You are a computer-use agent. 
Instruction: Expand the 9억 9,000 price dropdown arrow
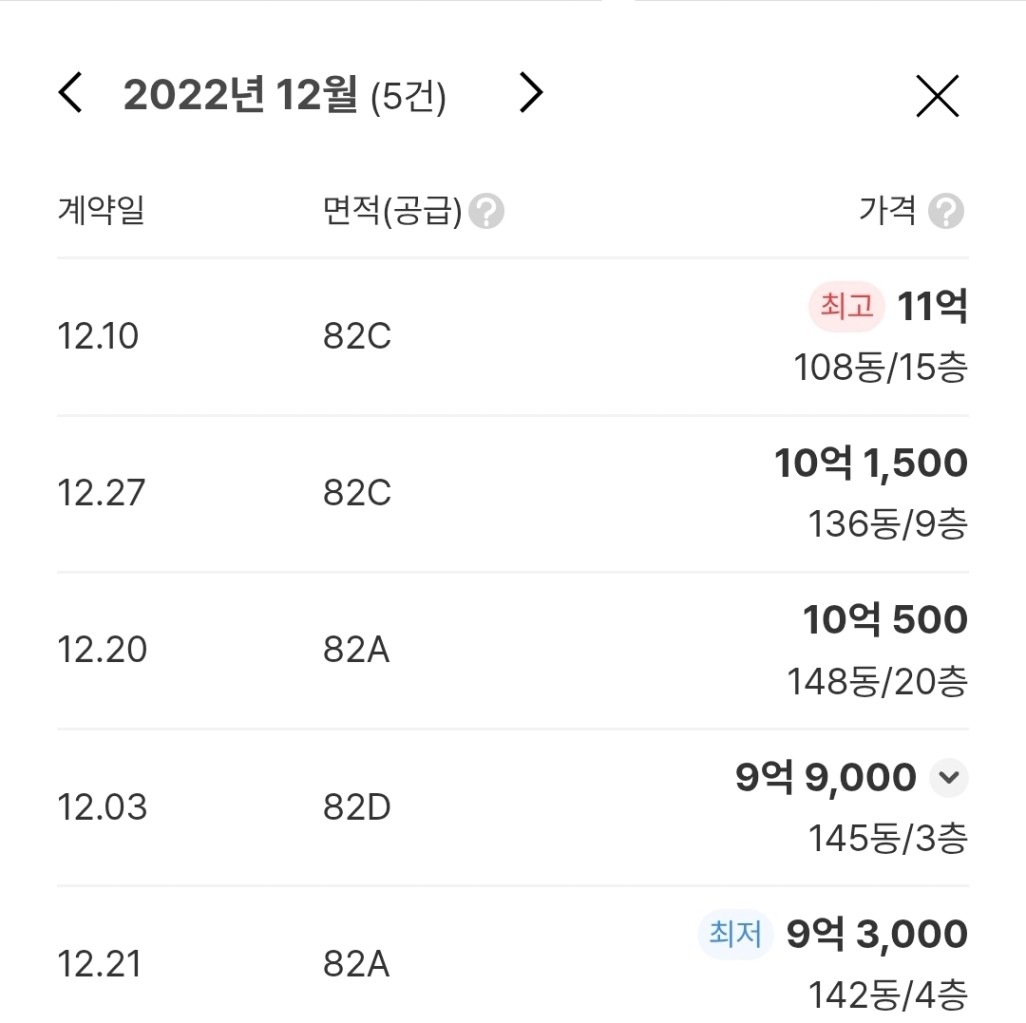pos(949,778)
